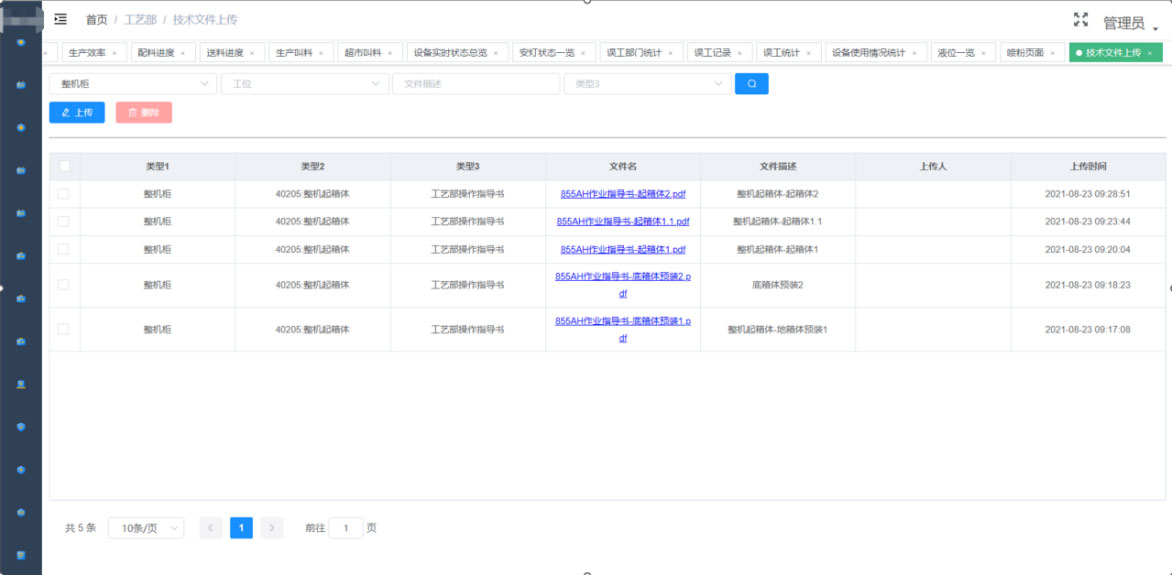The image size is (1172, 575).
Task: Close the 生产效率 tab
Action: (114, 53)
